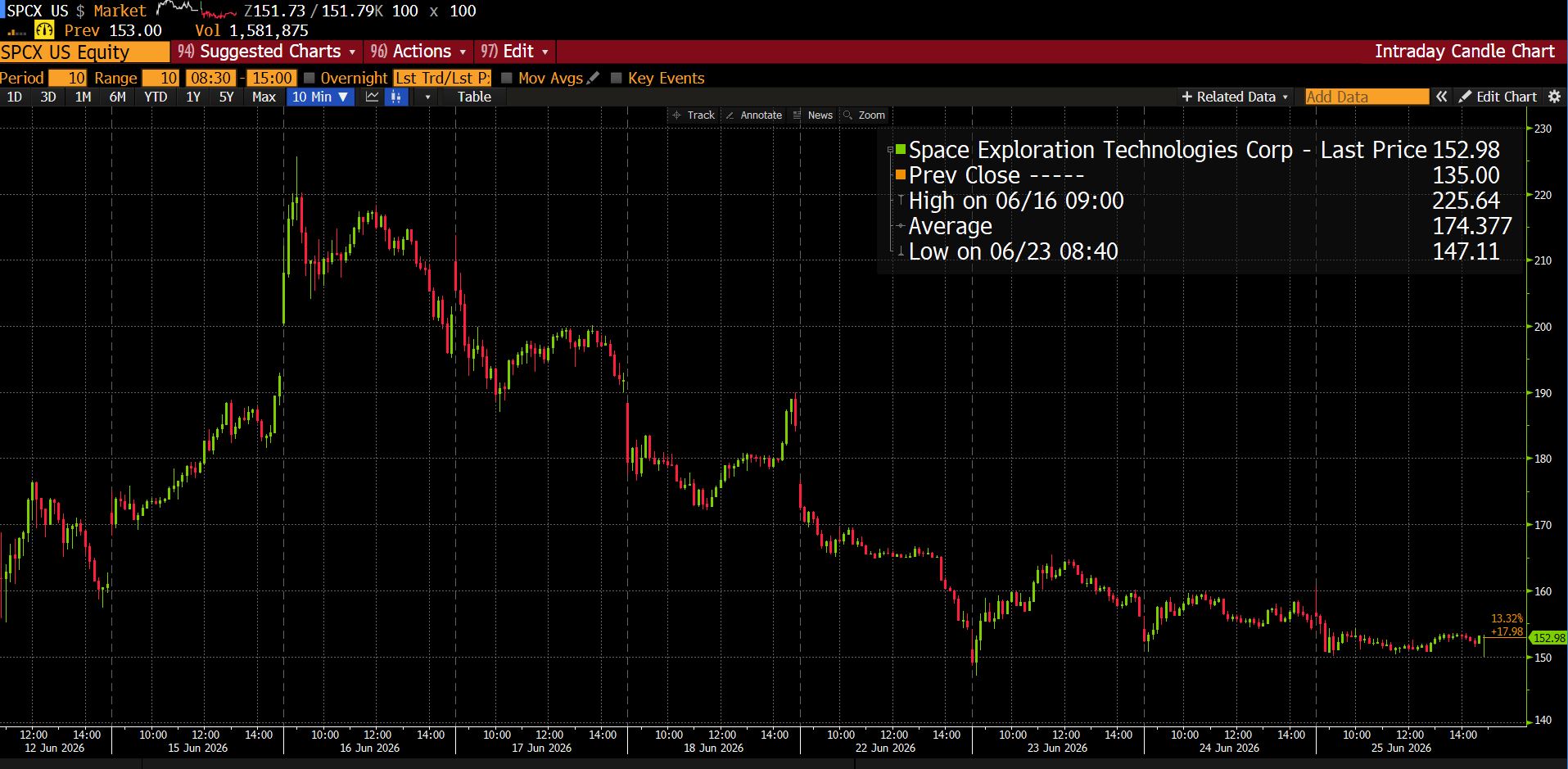Turn on the Key Events checkbox
This screenshot has height=769, width=1568.
point(617,78)
